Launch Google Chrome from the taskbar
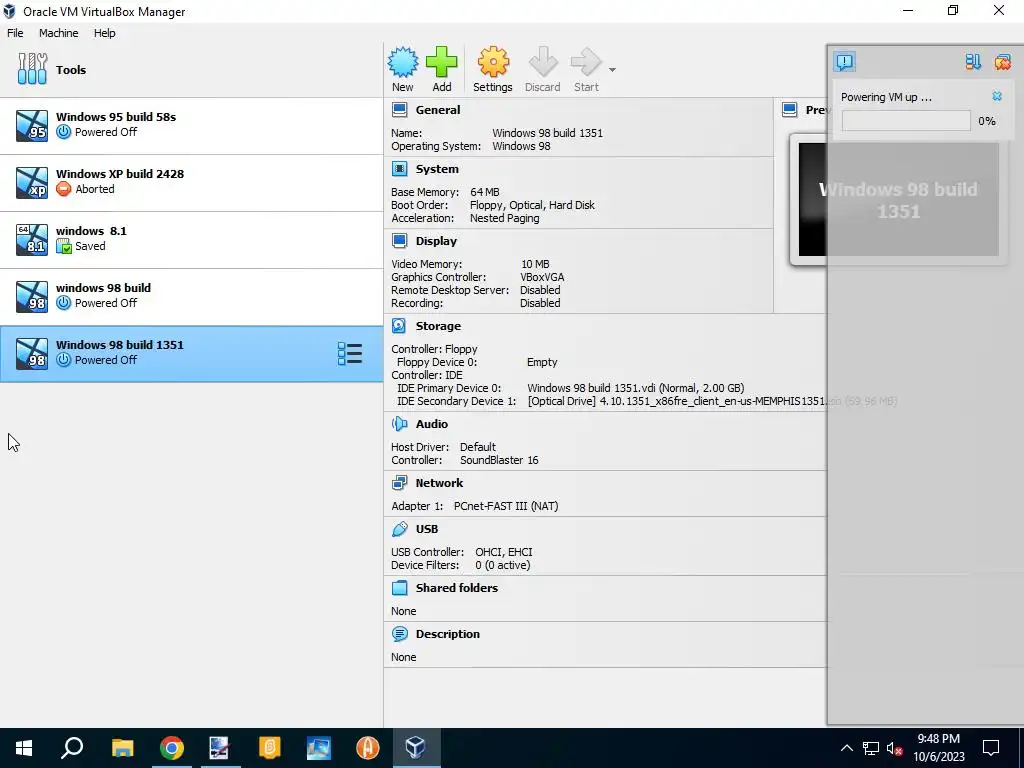This screenshot has height=768, width=1024. [x=172, y=748]
